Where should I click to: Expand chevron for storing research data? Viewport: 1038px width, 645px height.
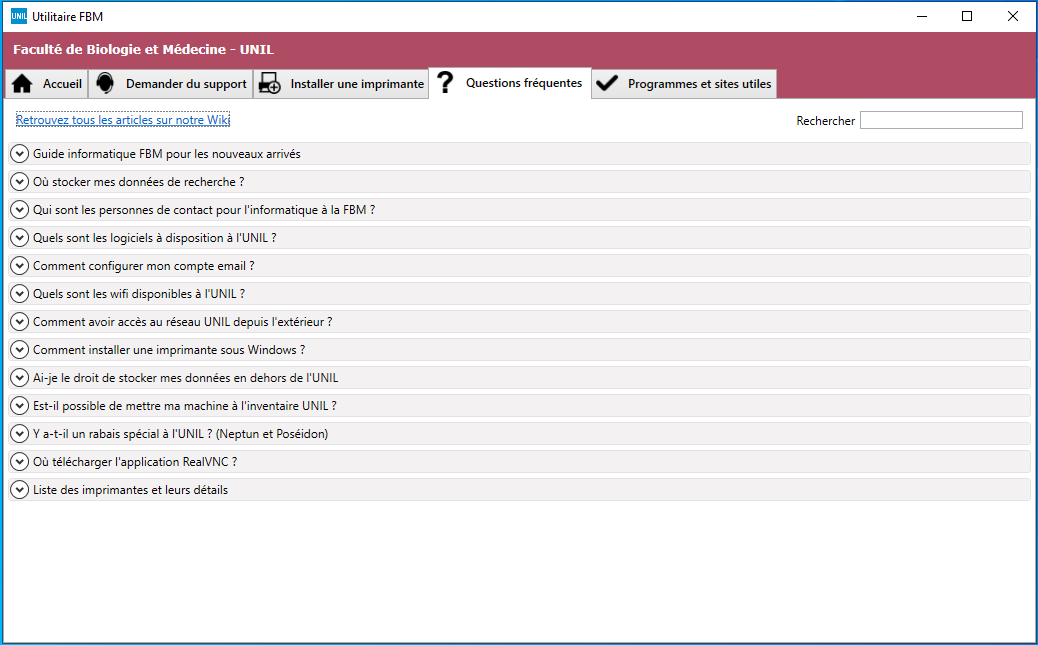[x=18, y=182]
